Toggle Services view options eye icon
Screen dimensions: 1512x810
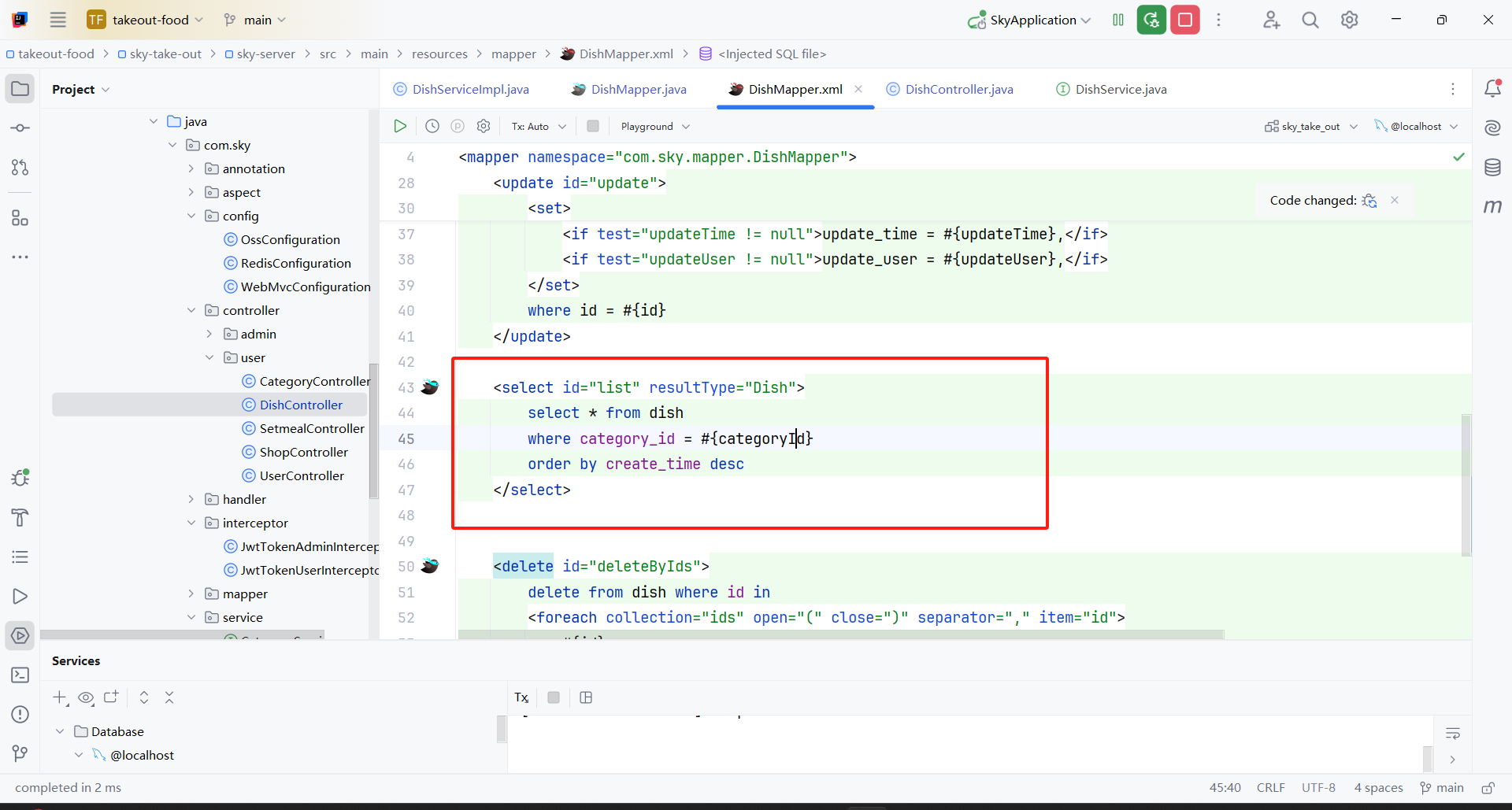tap(86, 697)
